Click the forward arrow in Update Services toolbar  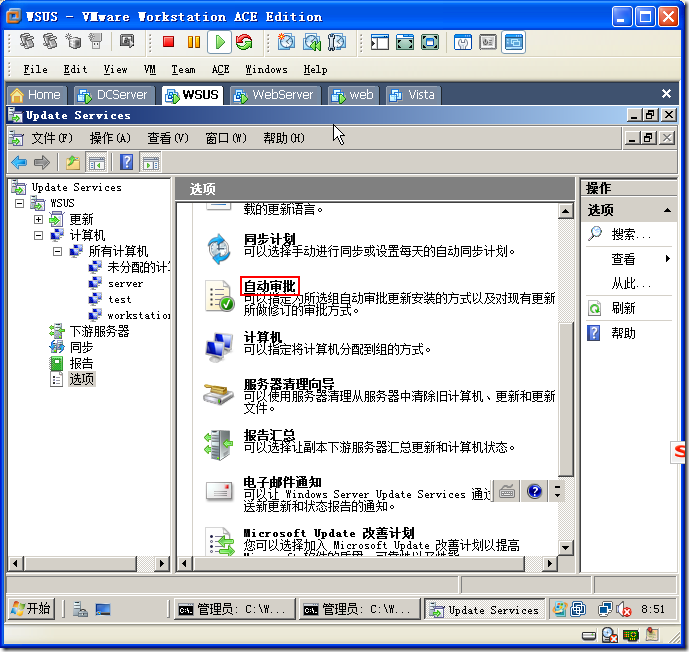[42, 163]
